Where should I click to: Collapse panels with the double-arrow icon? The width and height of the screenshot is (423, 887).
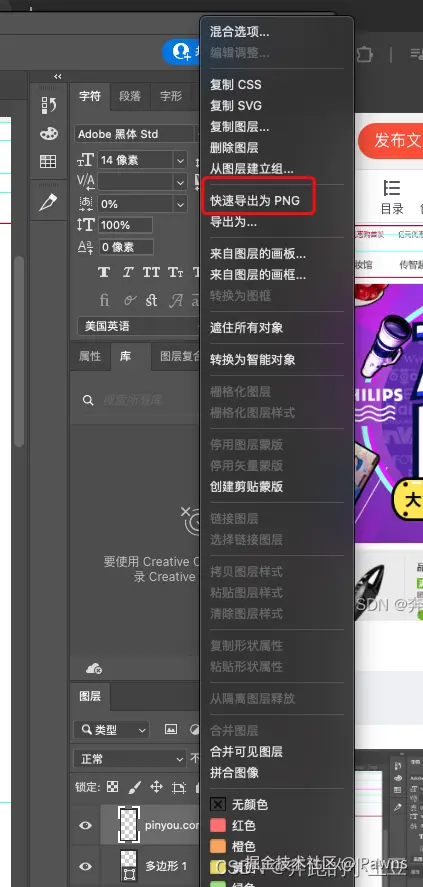pos(58,76)
